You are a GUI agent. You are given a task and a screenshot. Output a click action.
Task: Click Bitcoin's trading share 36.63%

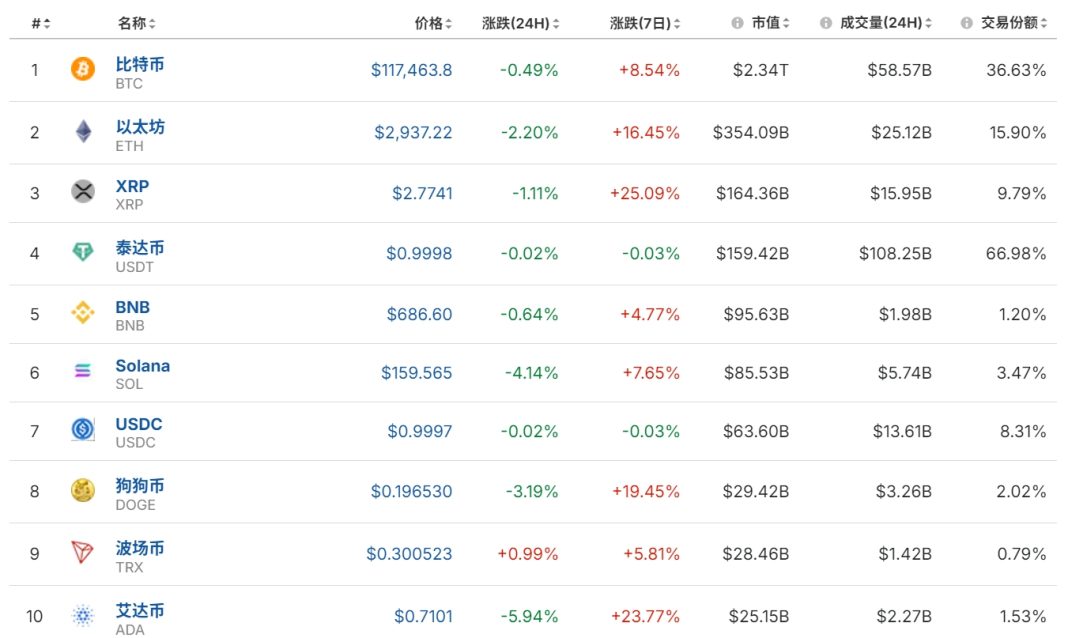coord(1016,70)
